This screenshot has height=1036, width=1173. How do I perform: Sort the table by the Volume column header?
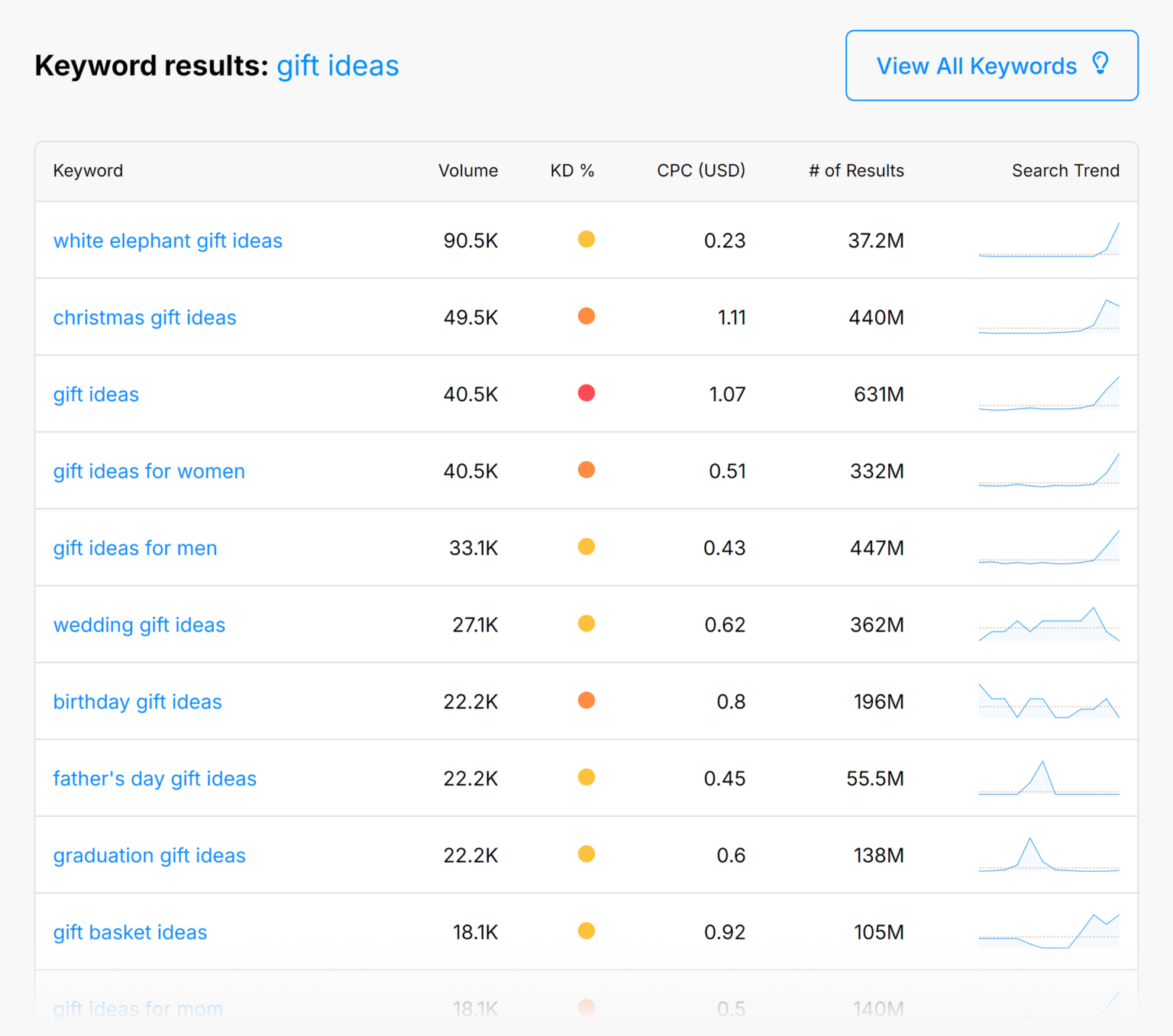(x=468, y=170)
